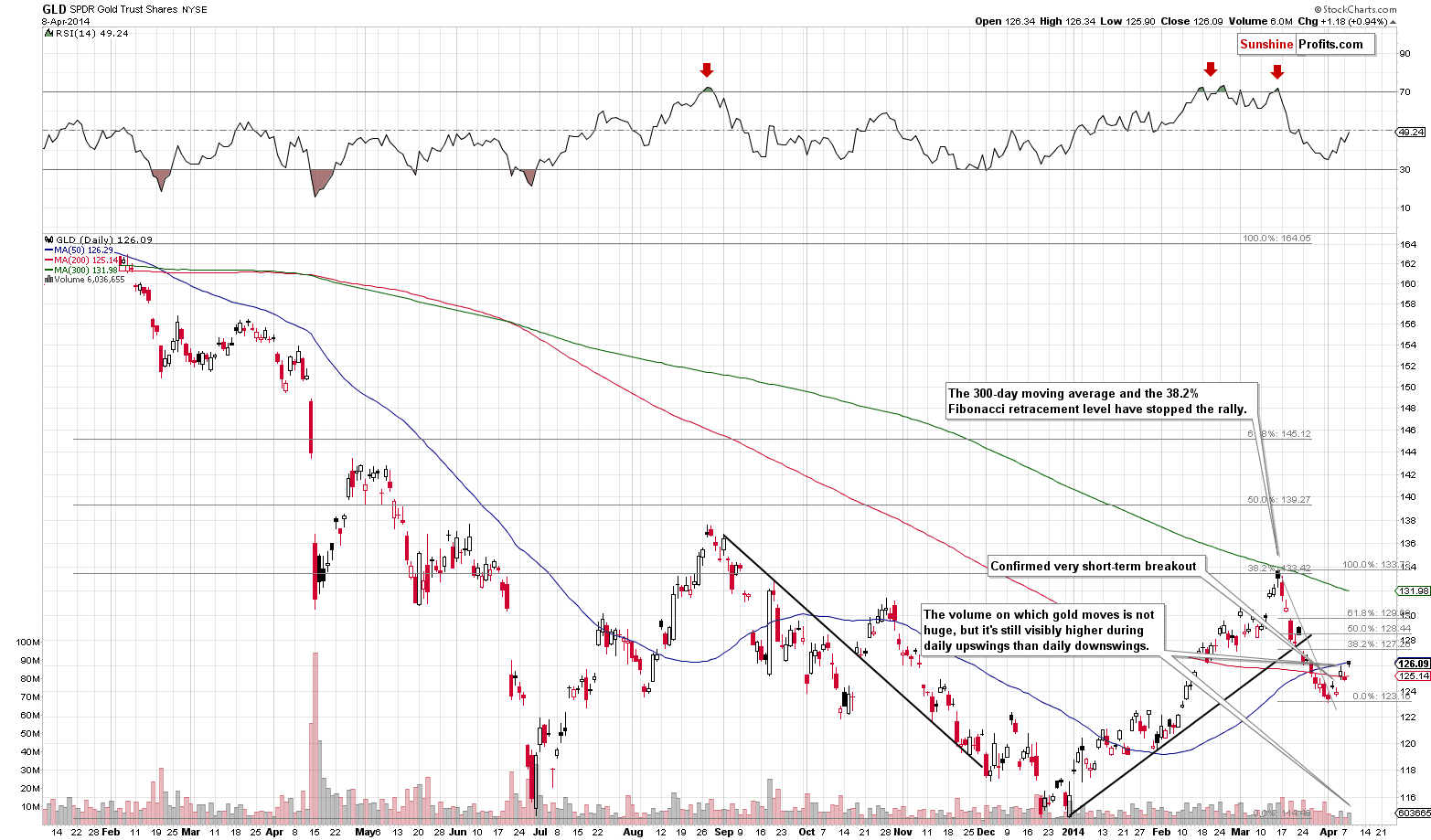Click the 164 price axis label
The height and width of the screenshot is (840, 1431).
coord(1408,244)
